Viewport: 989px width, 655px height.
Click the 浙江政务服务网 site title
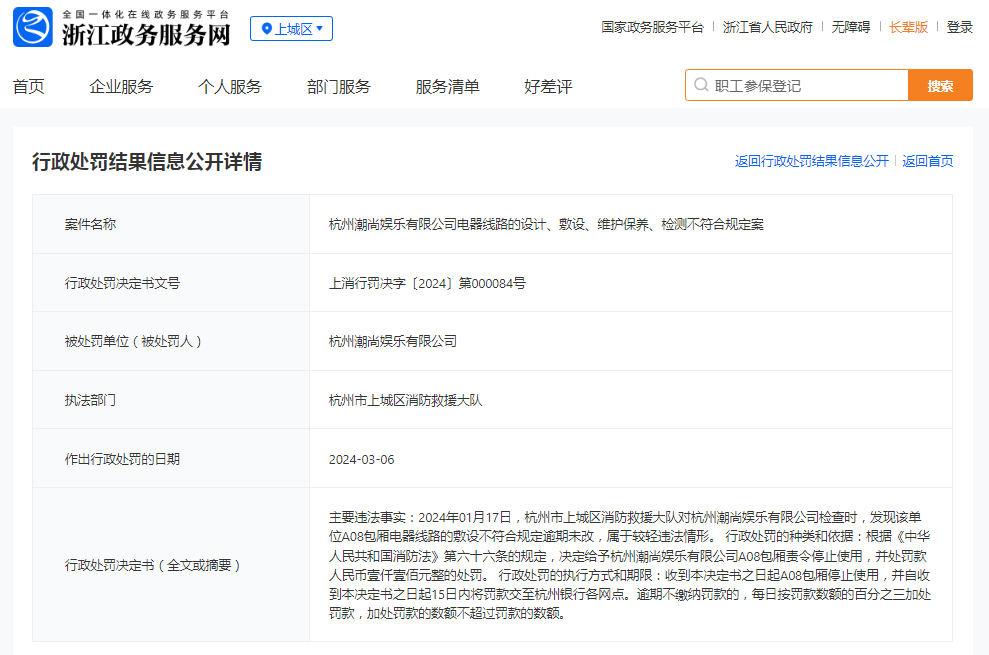[x=146, y=35]
